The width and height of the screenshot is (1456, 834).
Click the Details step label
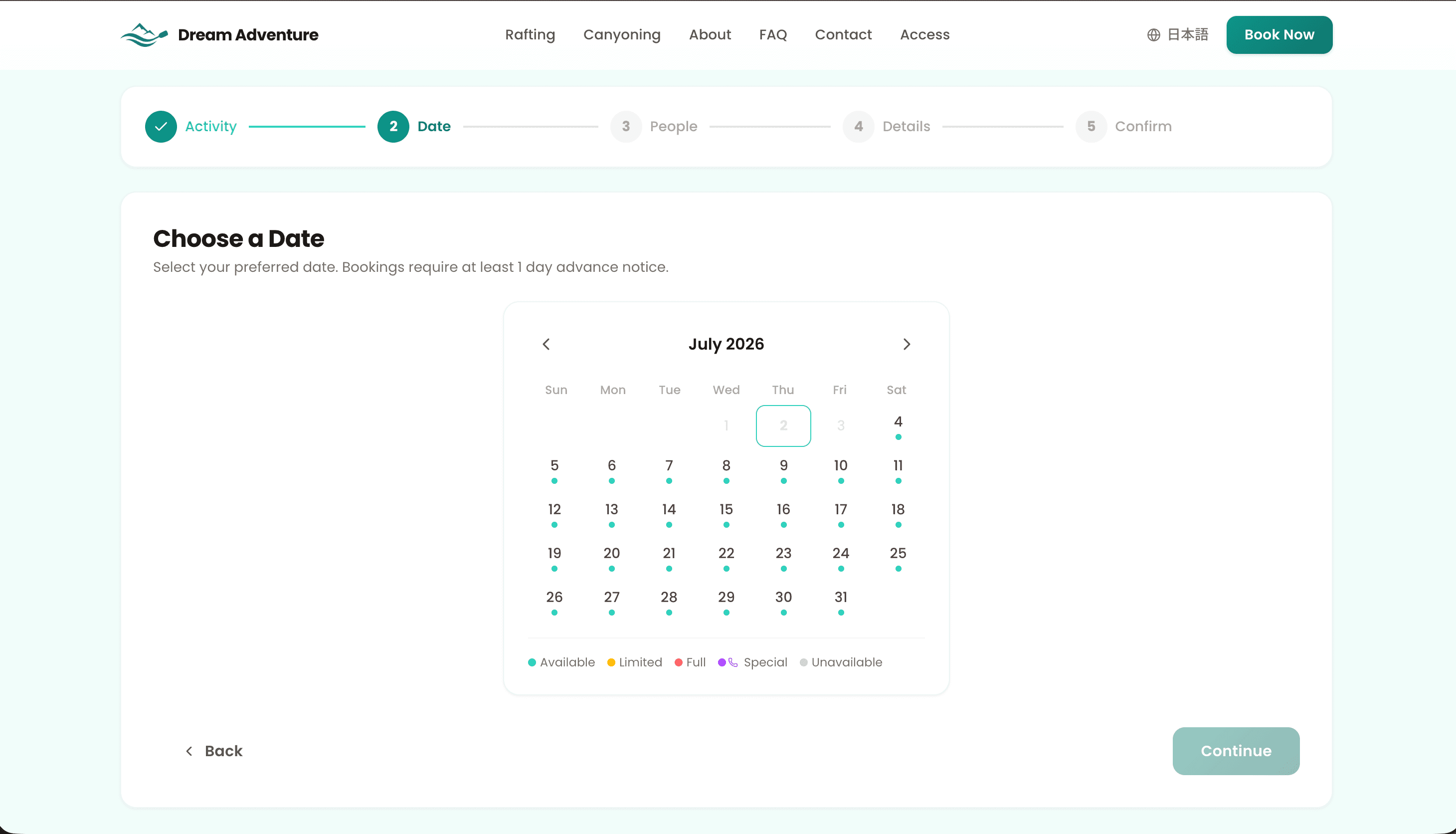907,127
